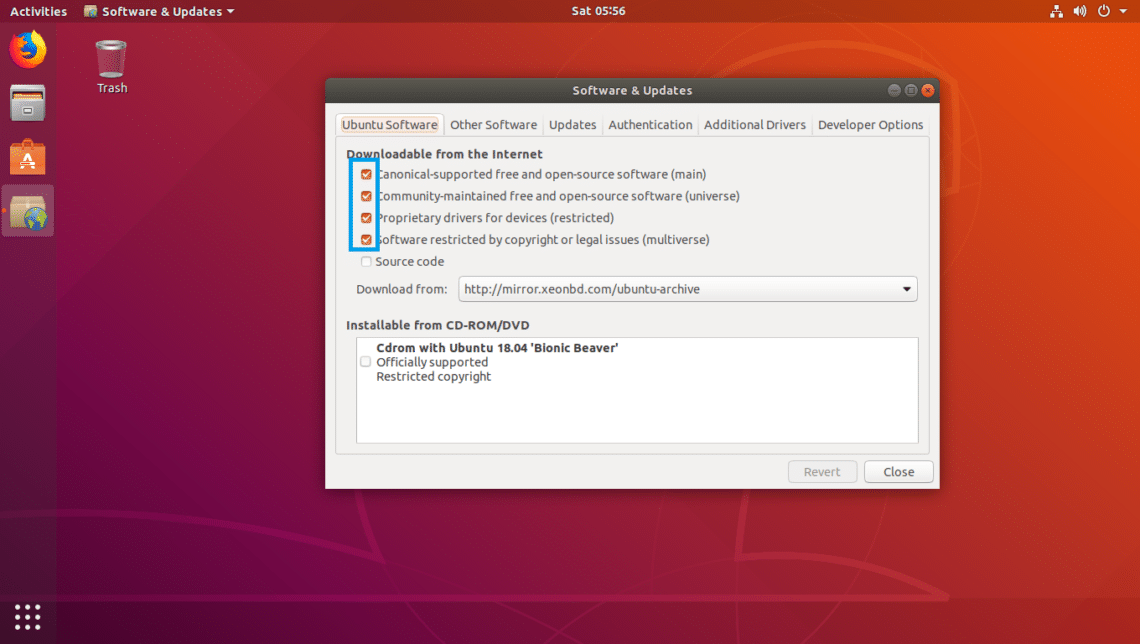
Task: Switch to the Other Software tab
Action: point(494,125)
